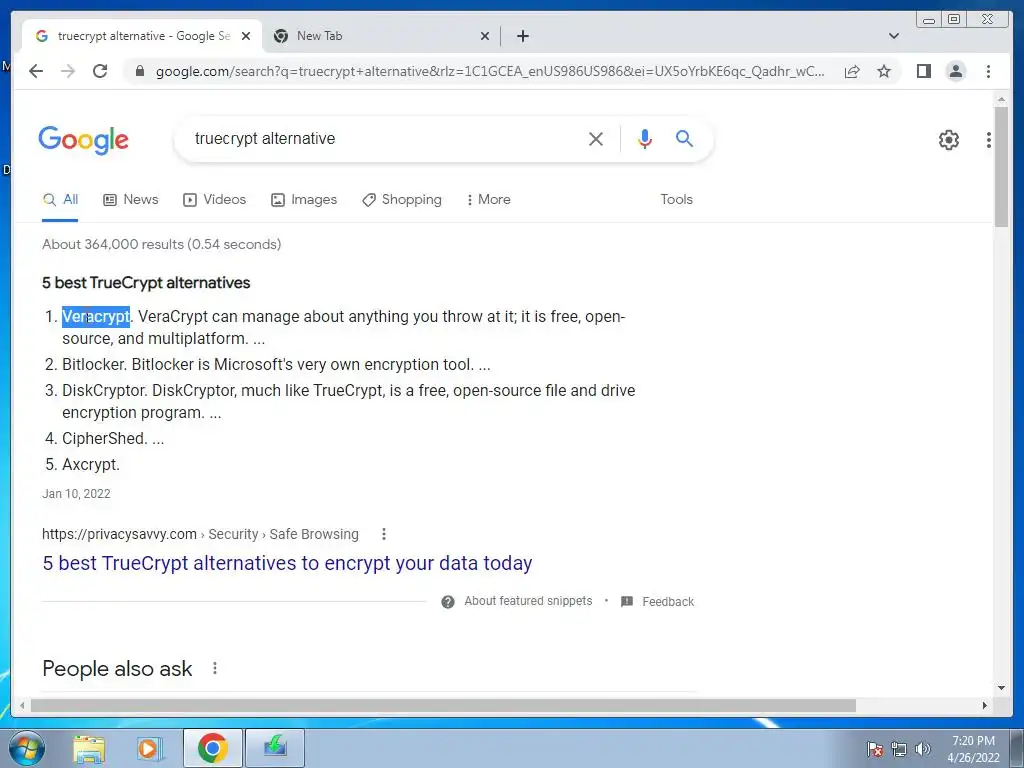The width and height of the screenshot is (1024, 768).
Task: Click the privacysavvy.com breadcrumb URL
Action: 200,534
